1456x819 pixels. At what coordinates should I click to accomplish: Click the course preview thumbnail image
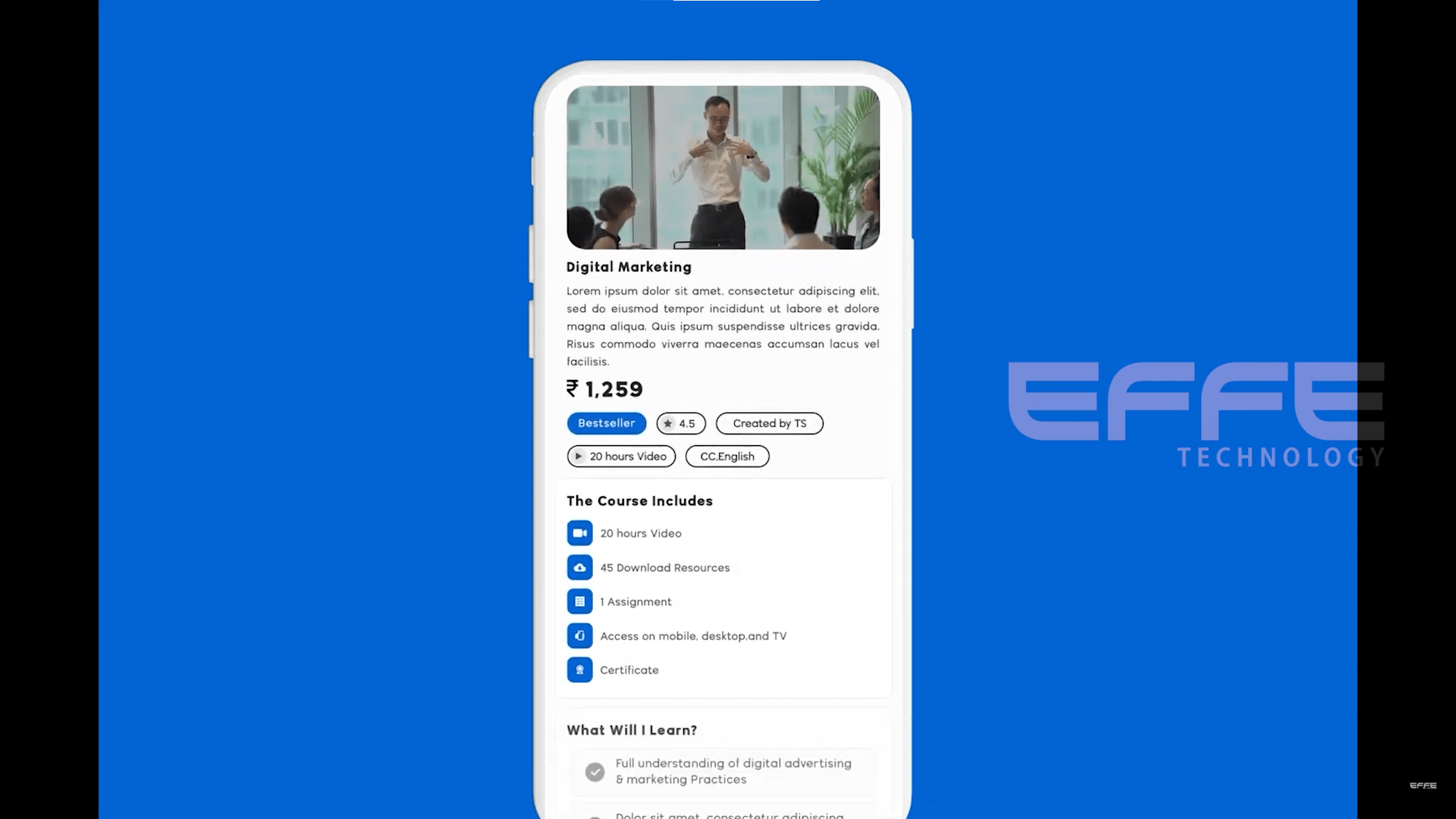pyautogui.click(x=724, y=167)
